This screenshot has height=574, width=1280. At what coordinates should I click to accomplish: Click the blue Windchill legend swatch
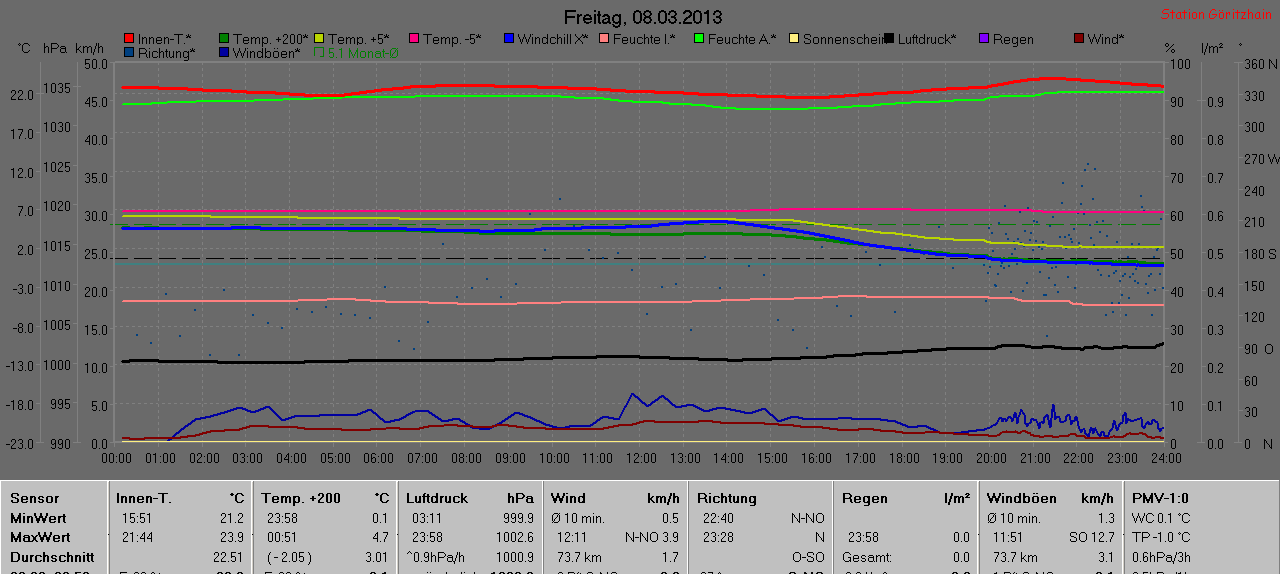point(509,39)
